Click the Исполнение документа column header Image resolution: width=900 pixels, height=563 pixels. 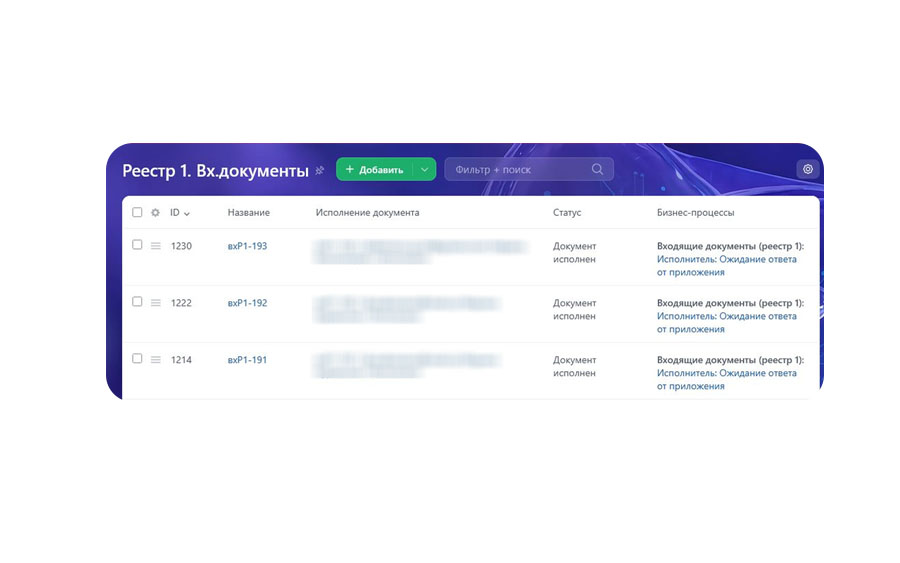click(x=367, y=212)
